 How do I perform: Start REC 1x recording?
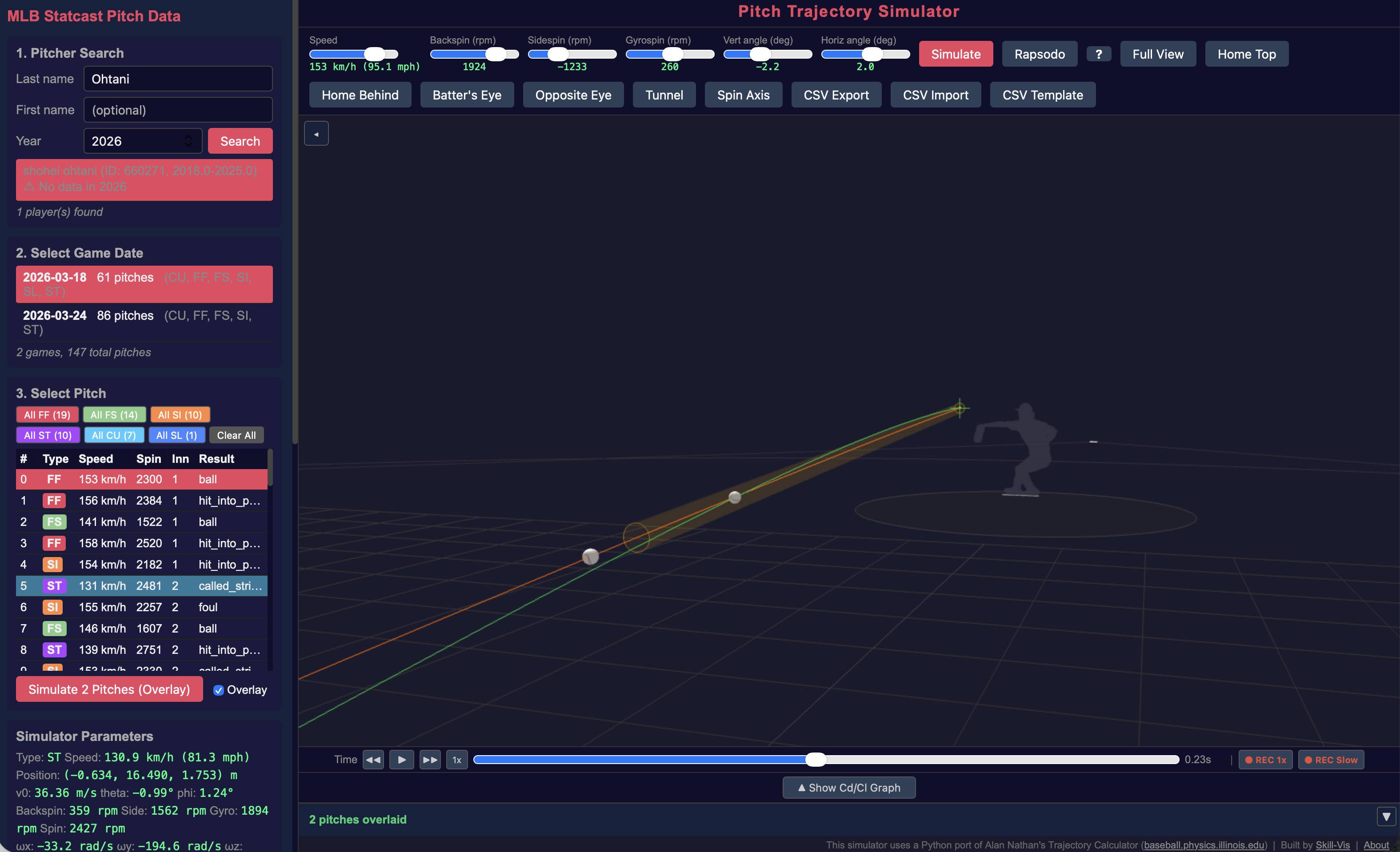pyautogui.click(x=1265, y=760)
